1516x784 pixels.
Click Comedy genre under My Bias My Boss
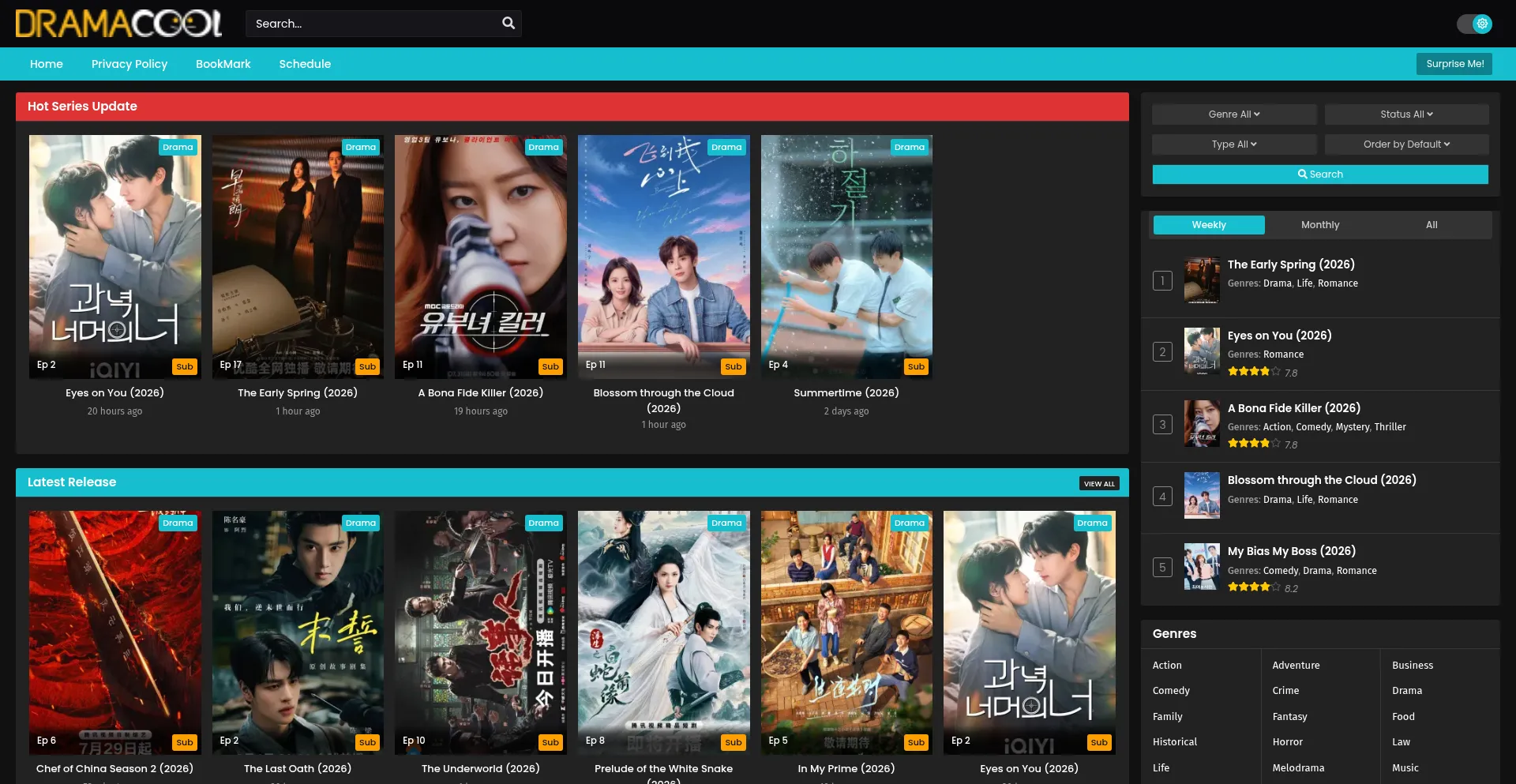point(1281,571)
